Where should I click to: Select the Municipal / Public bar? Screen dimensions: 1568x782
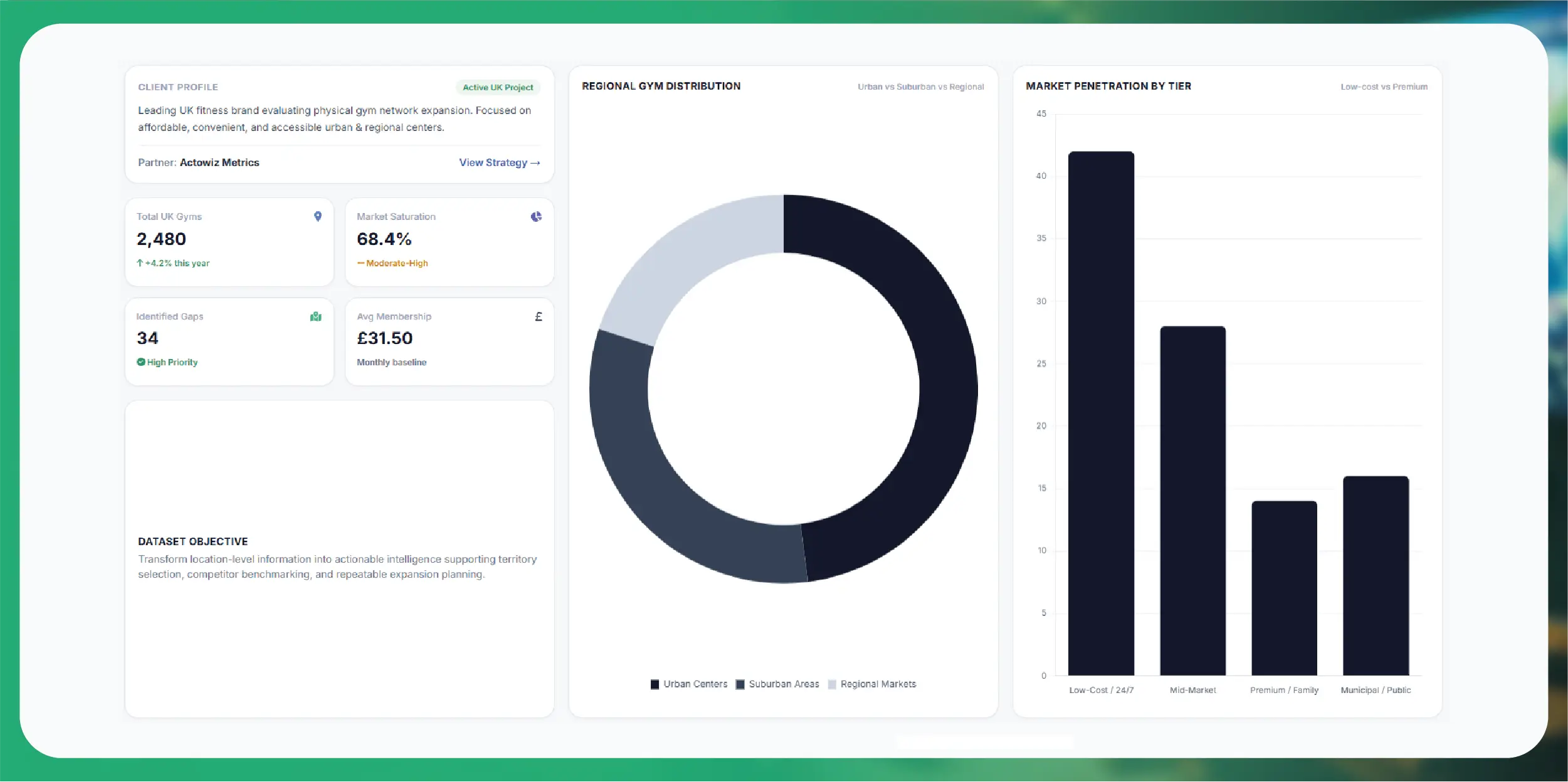1376,576
